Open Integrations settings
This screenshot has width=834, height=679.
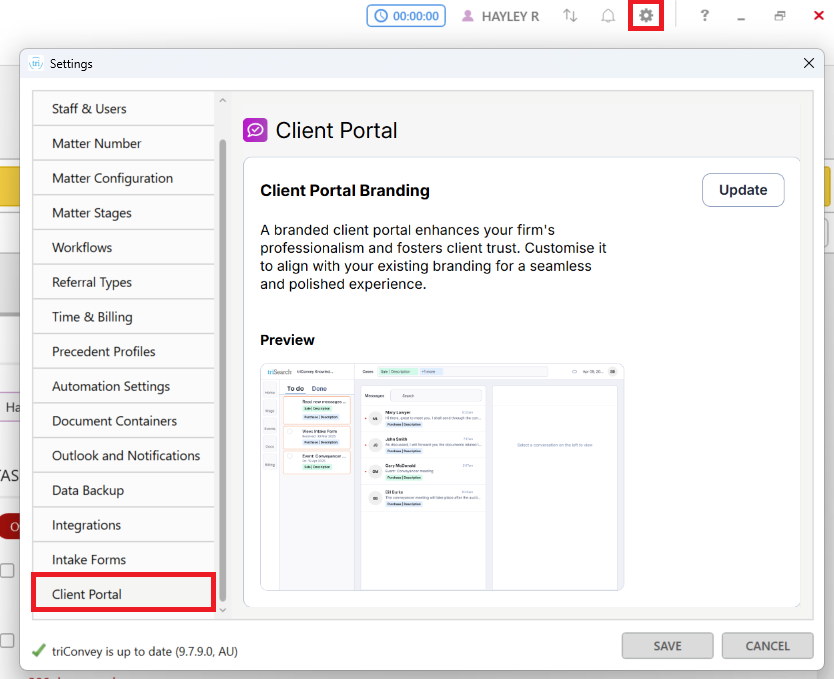coord(123,525)
